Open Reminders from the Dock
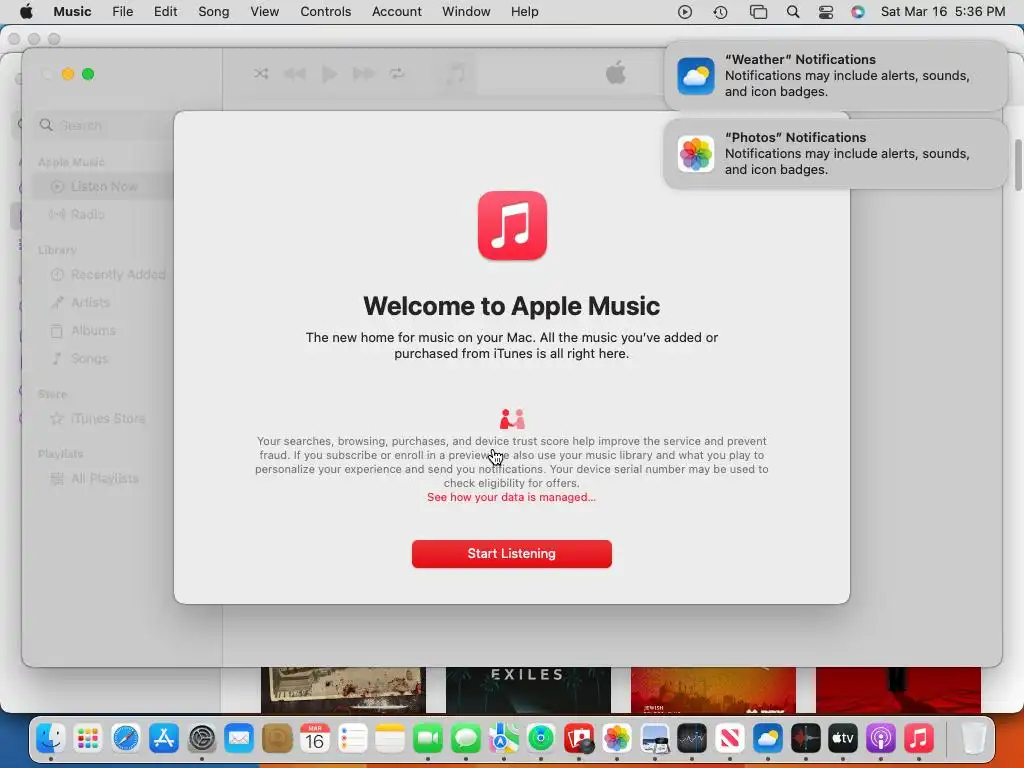Image resolution: width=1024 pixels, height=768 pixels. pyautogui.click(x=353, y=739)
